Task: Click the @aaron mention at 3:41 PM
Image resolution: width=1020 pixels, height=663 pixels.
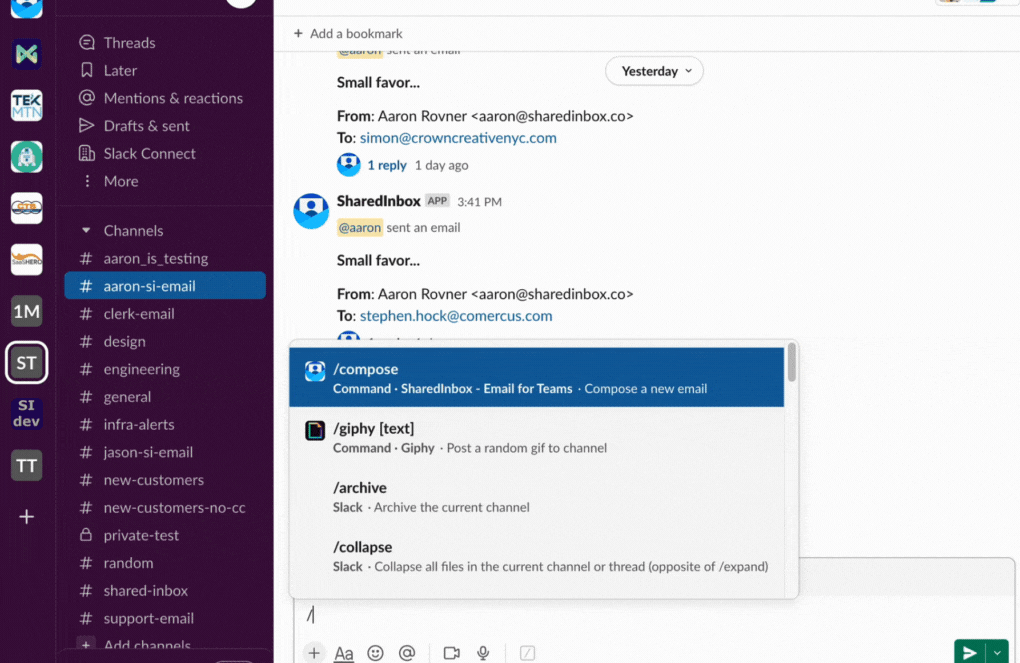Action: [x=360, y=228]
